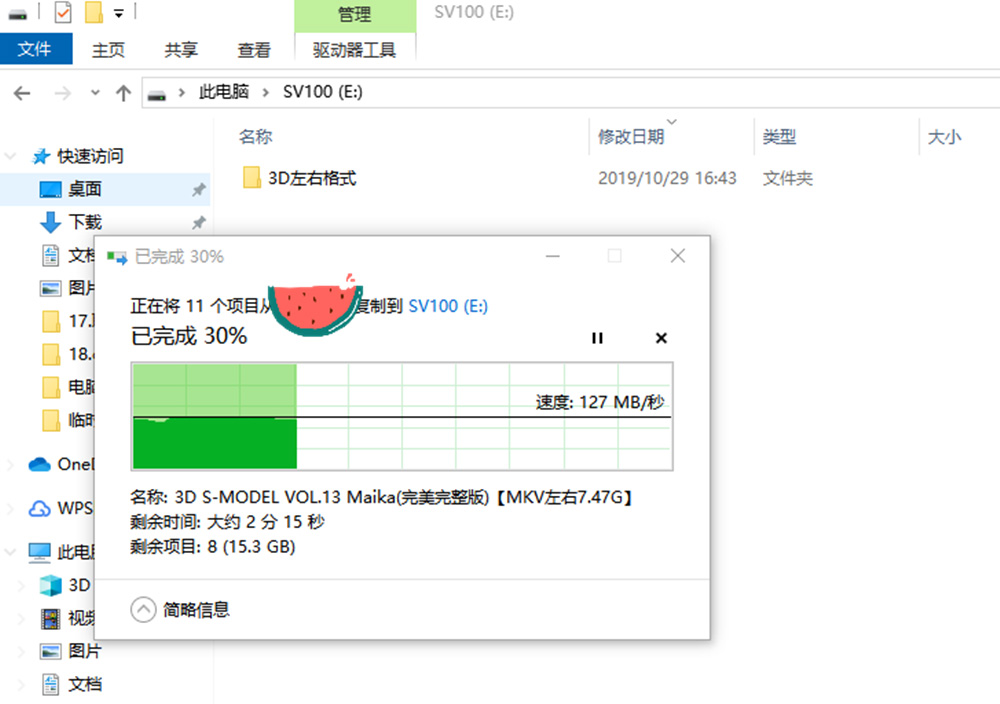
Task: Click the copy progress speed graph
Action: coord(402,416)
